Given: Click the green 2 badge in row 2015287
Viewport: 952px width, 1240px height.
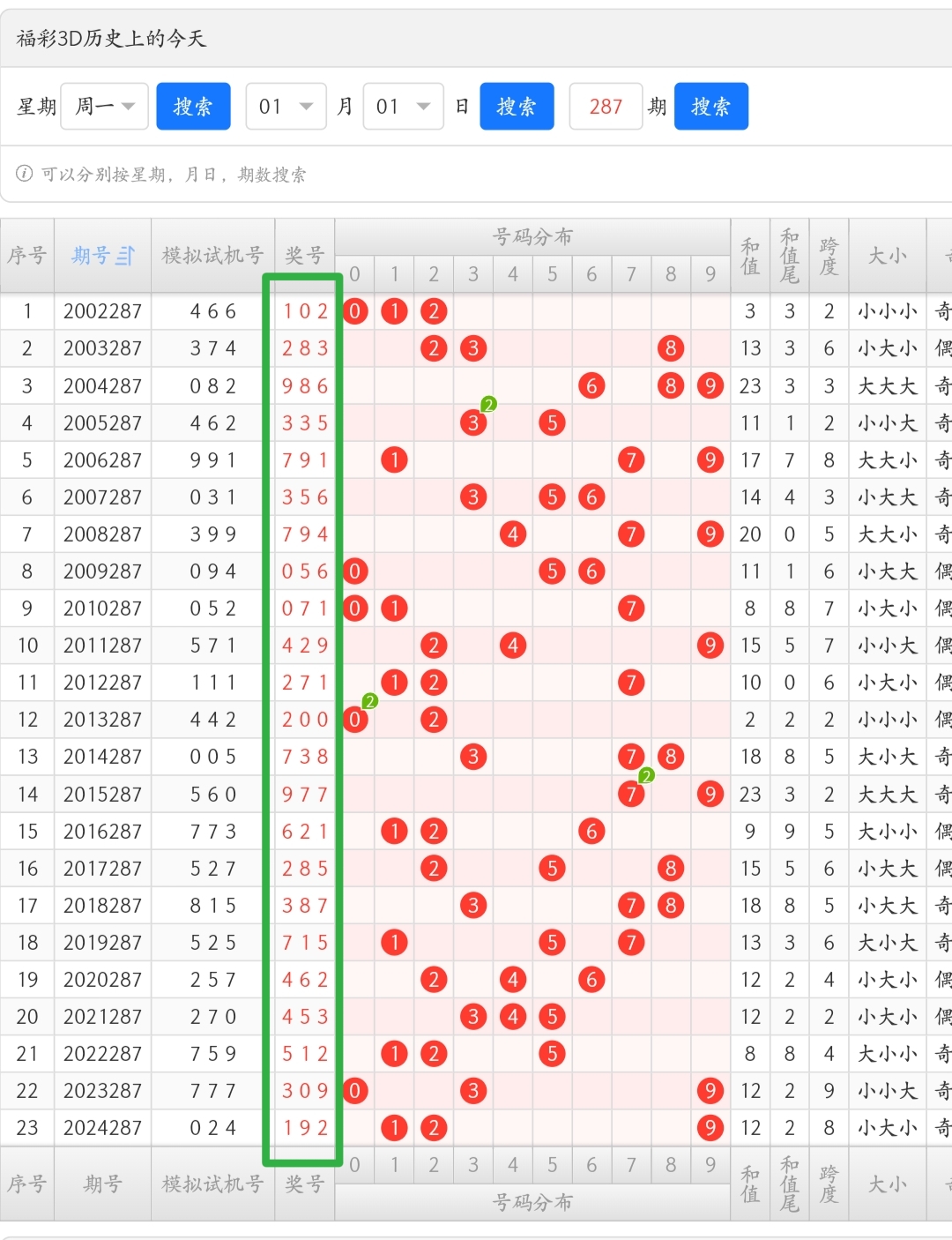Looking at the screenshot, I should (x=647, y=775).
